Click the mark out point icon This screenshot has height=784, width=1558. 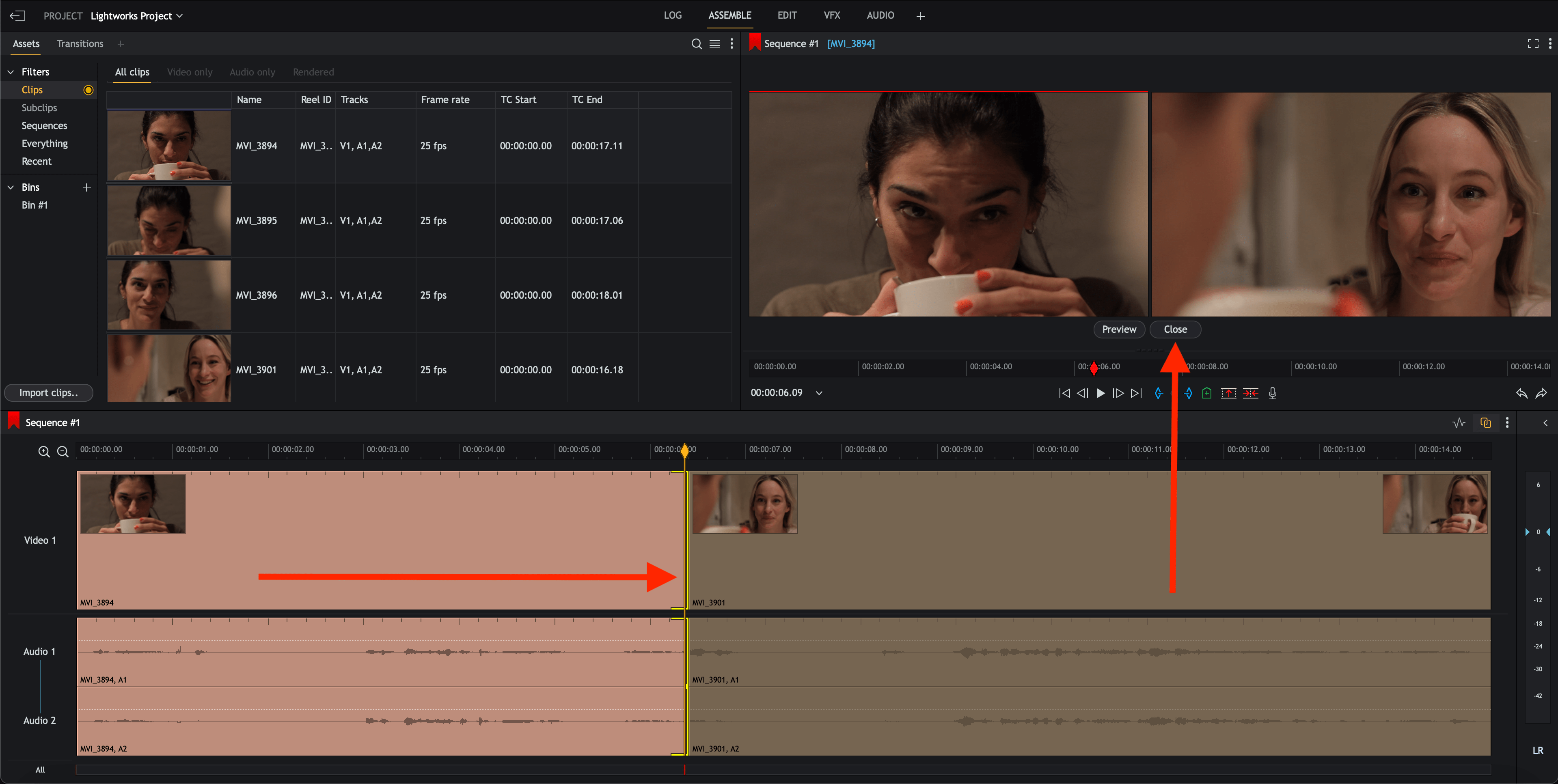[x=1189, y=393]
